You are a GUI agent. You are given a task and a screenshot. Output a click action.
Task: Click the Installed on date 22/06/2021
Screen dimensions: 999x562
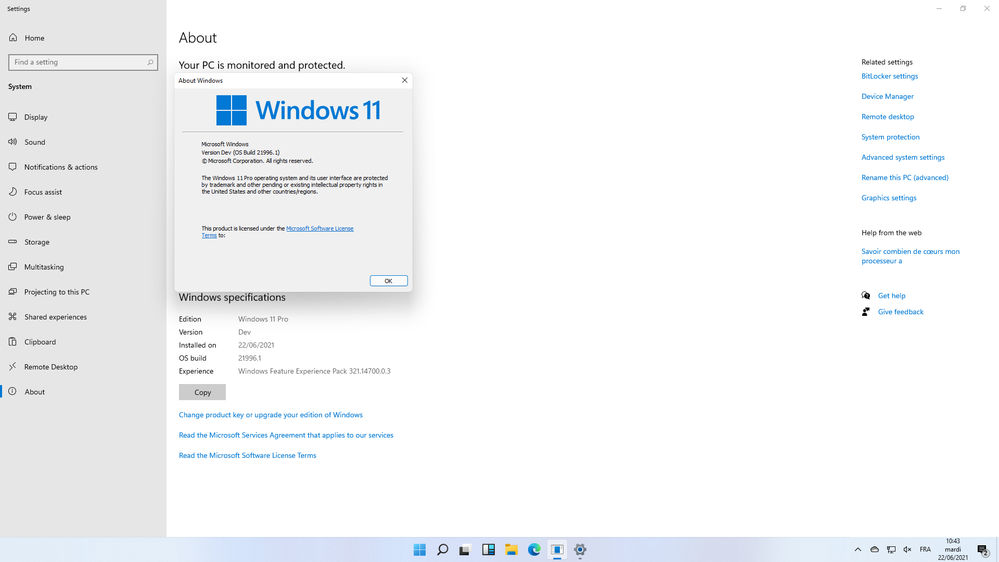pos(256,345)
